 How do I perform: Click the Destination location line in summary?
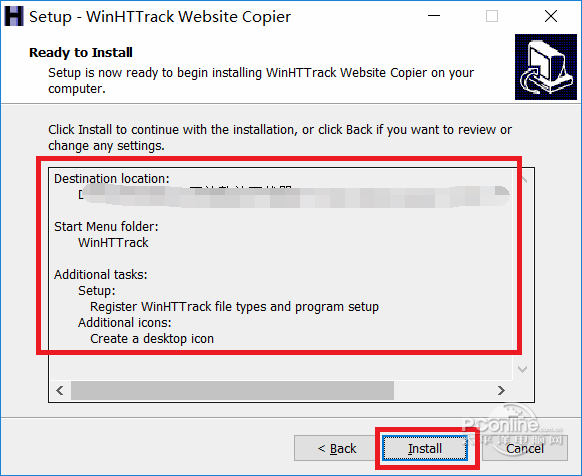tap(112, 179)
